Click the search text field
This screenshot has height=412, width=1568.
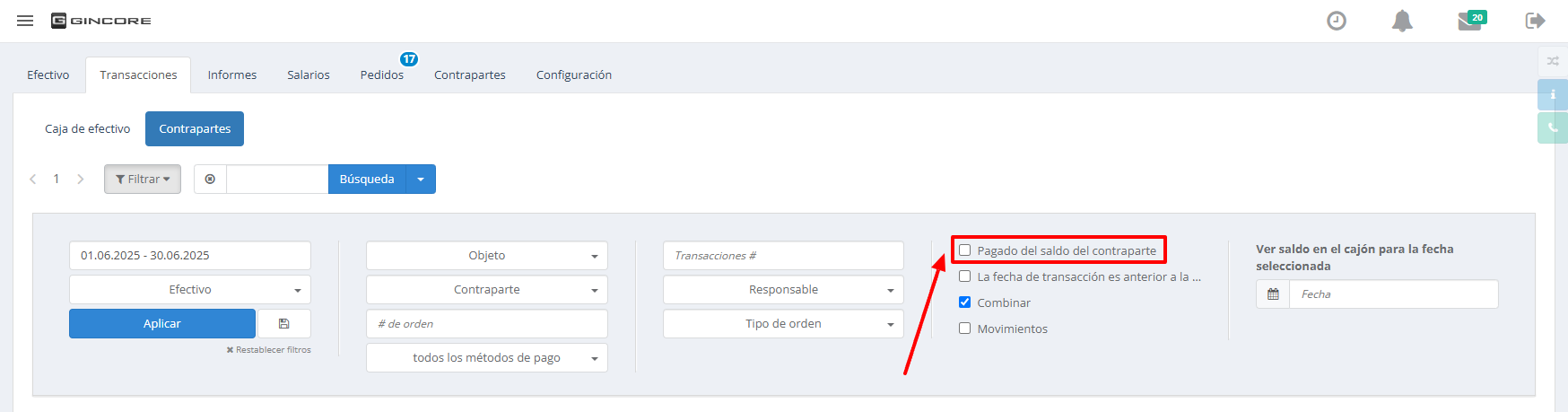pyautogui.click(x=277, y=180)
